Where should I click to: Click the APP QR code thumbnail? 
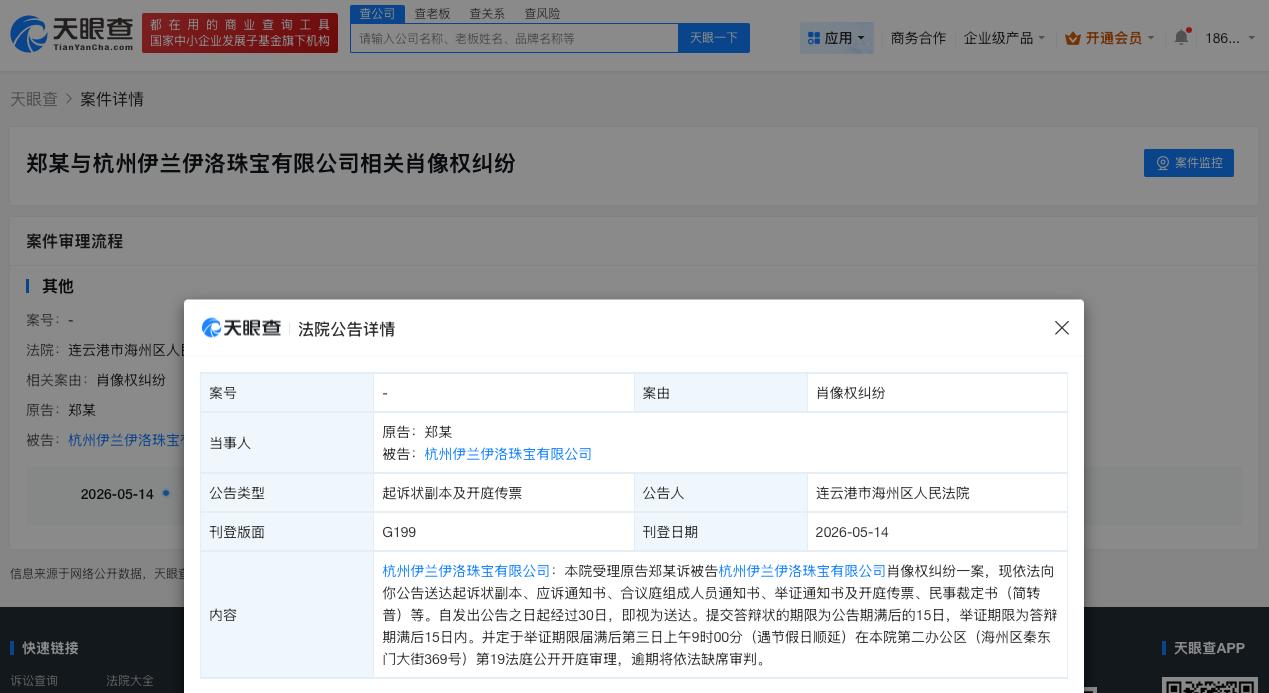coord(1210,685)
